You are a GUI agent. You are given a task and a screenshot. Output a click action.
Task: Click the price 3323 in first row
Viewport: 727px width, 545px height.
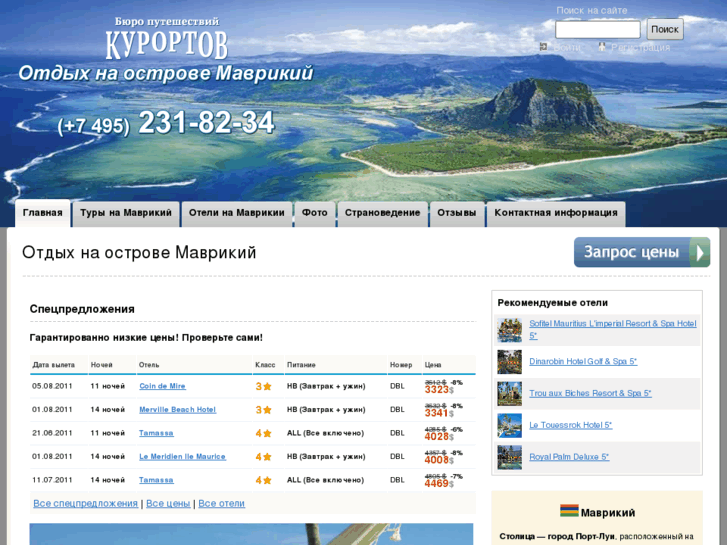(x=437, y=390)
